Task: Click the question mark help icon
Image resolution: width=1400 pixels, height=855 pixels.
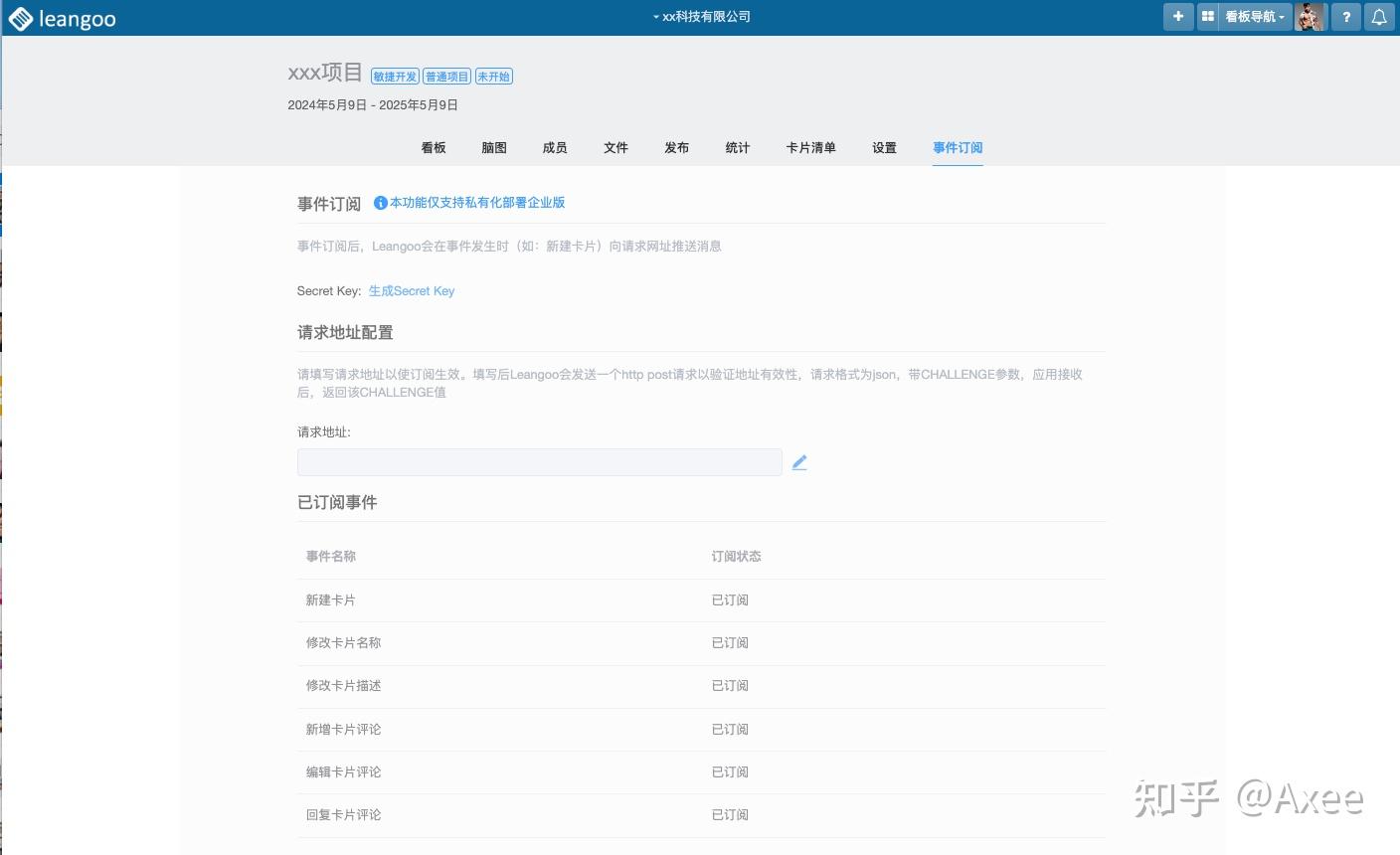Action: 1345,17
